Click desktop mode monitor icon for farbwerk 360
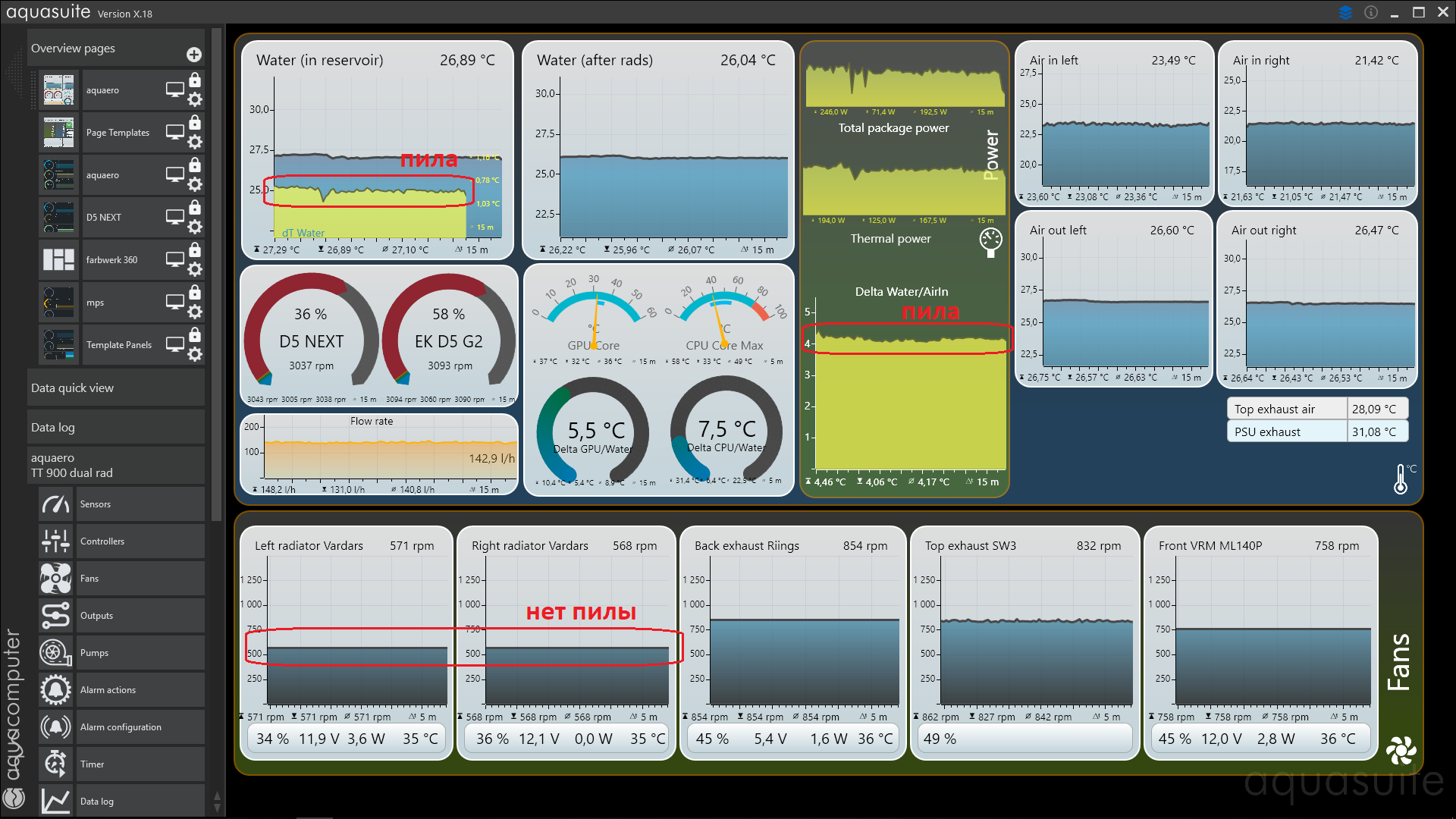The width and height of the screenshot is (1456, 819). [x=175, y=259]
